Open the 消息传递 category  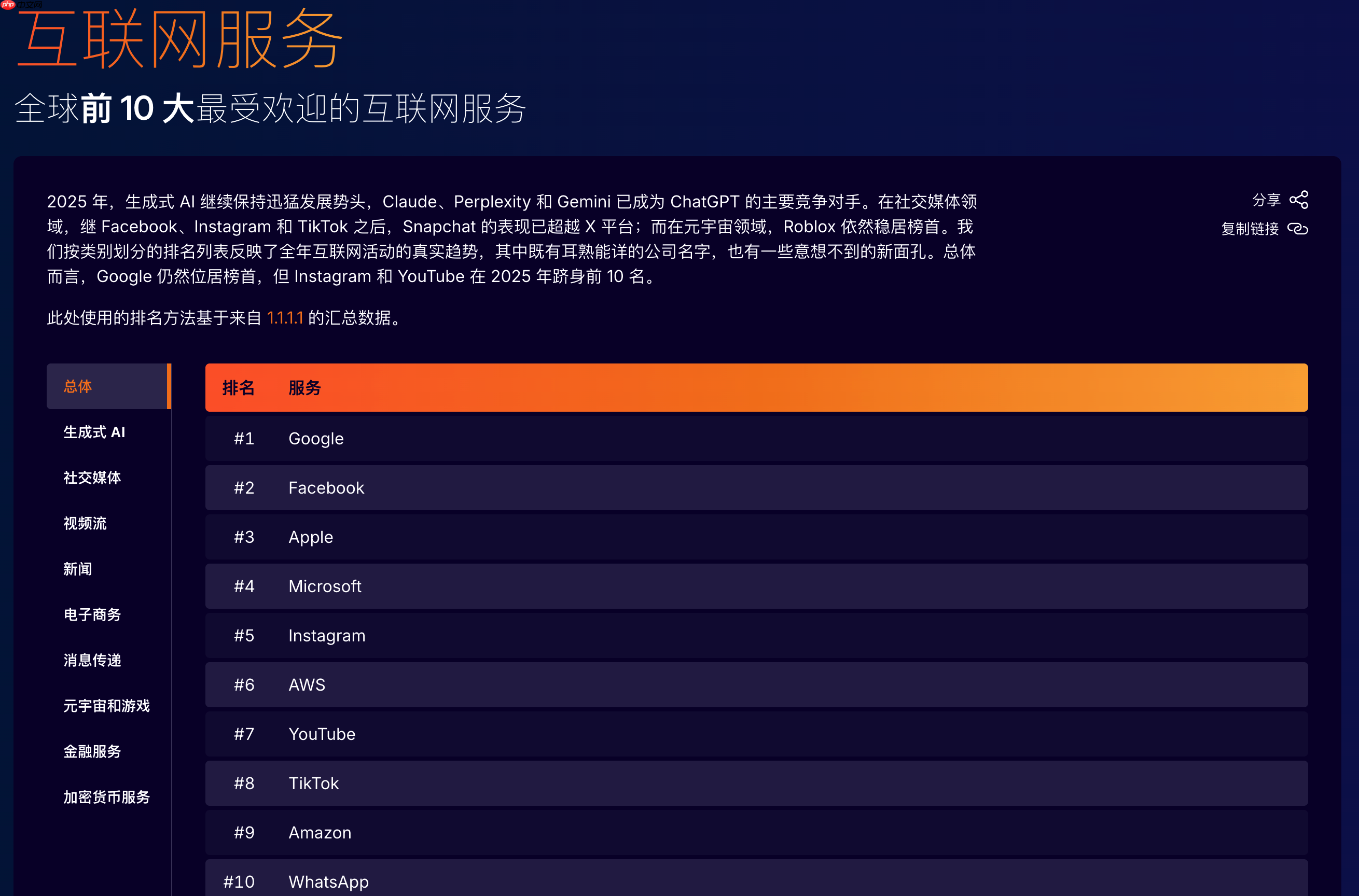point(91,661)
